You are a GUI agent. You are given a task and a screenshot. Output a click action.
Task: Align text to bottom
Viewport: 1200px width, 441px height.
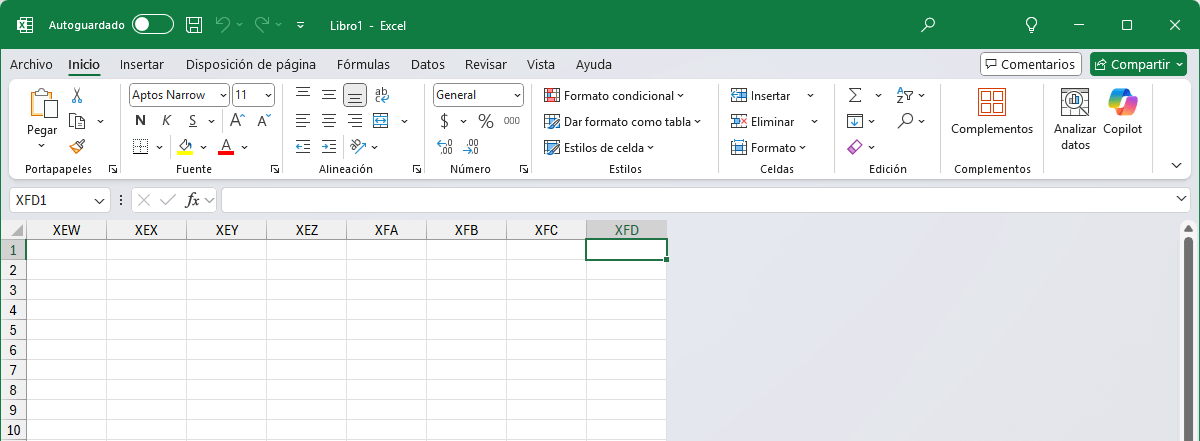(x=355, y=96)
